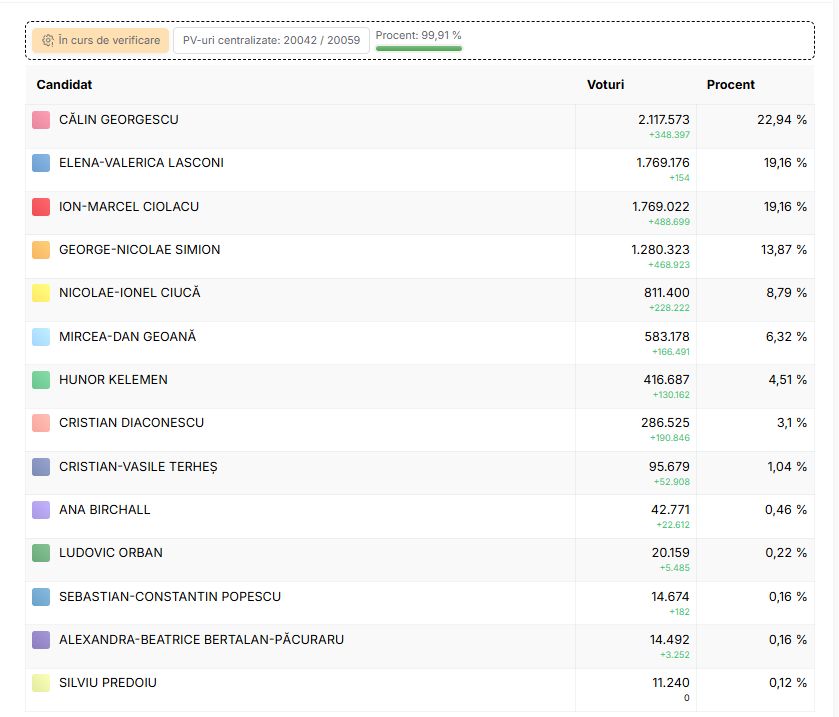The height and width of the screenshot is (717, 839).
Task: Click the purple swatch beside Alexandra-Beatrice Bertalan-Păcuraru
Action: 41,640
